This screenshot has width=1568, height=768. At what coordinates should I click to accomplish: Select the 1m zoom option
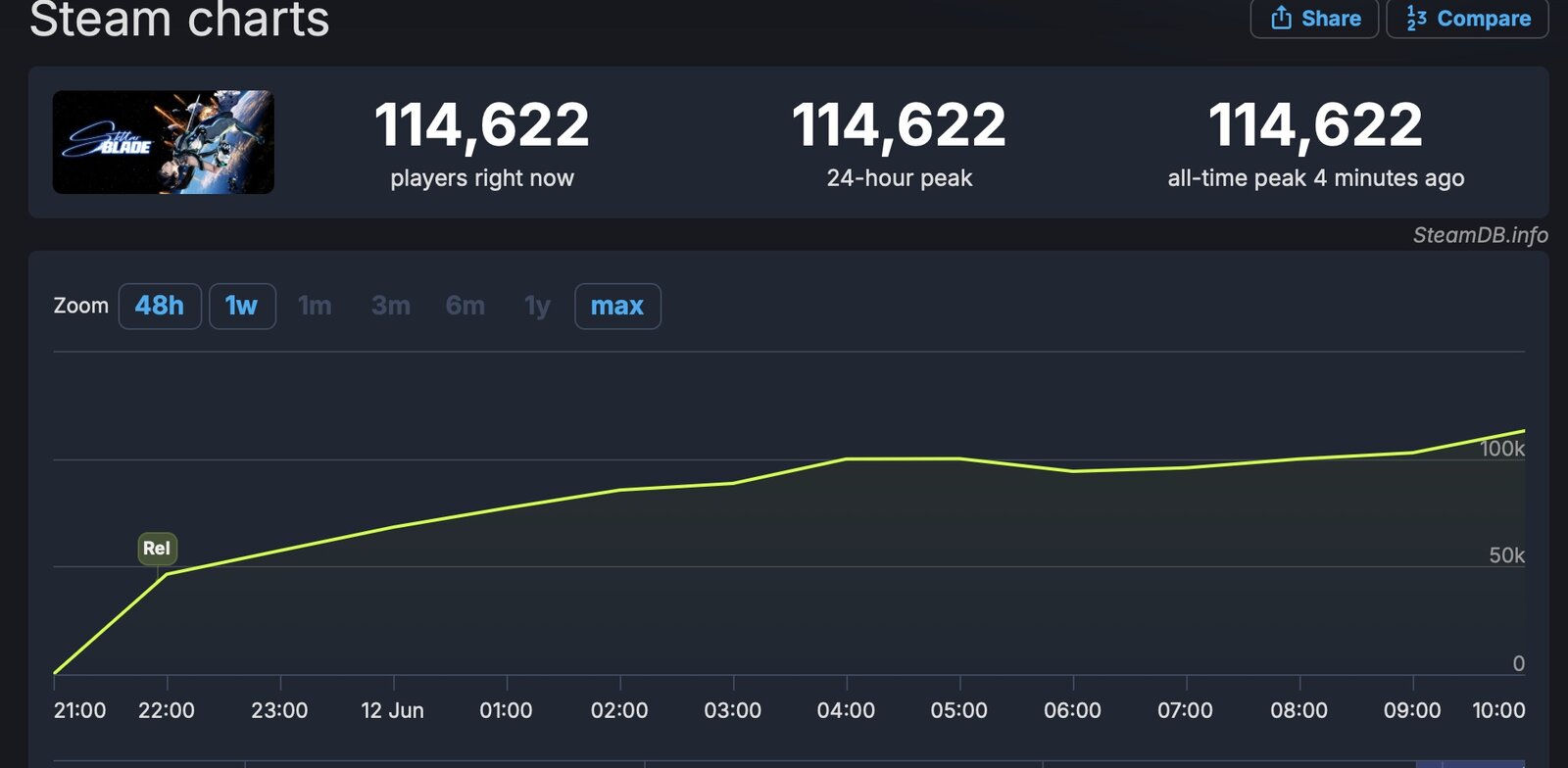315,306
